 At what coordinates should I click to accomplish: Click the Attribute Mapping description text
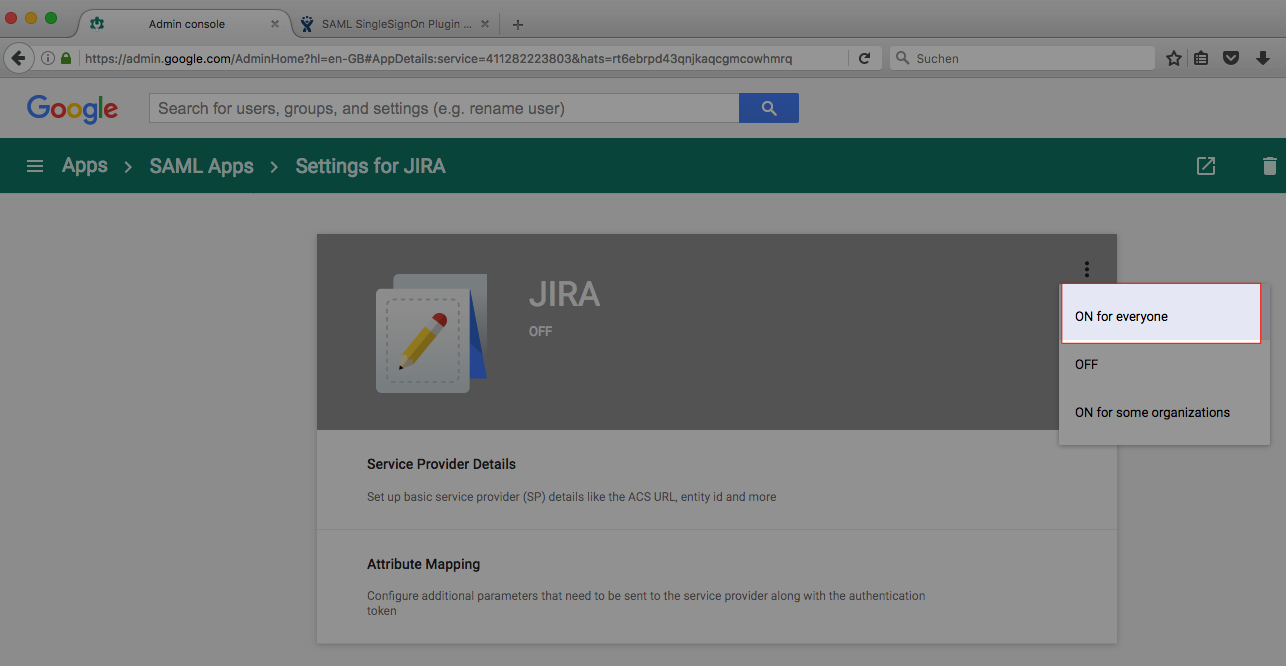click(x=646, y=603)
